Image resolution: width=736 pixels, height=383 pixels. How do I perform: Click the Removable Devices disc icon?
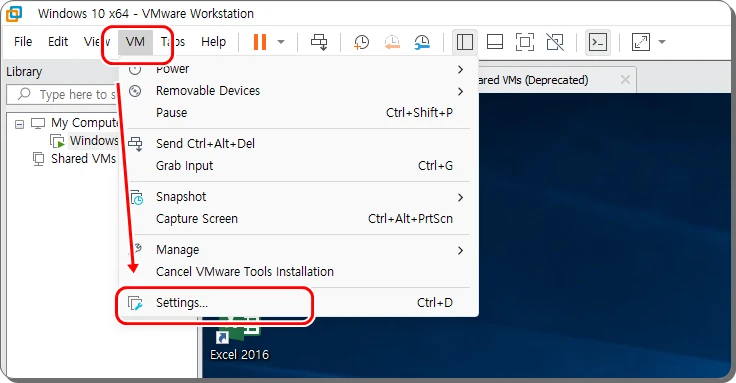pyautogui.click(x=135, y=91)
